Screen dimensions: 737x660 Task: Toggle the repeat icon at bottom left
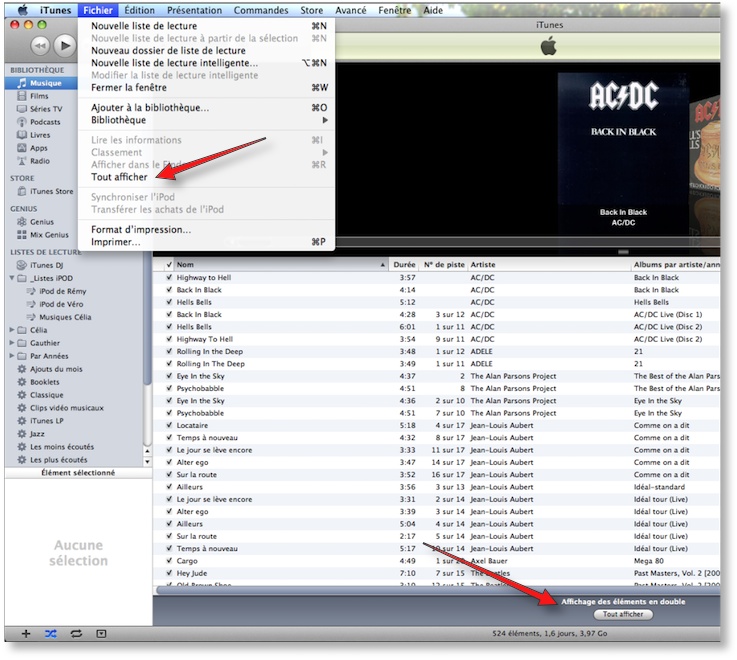76,634
